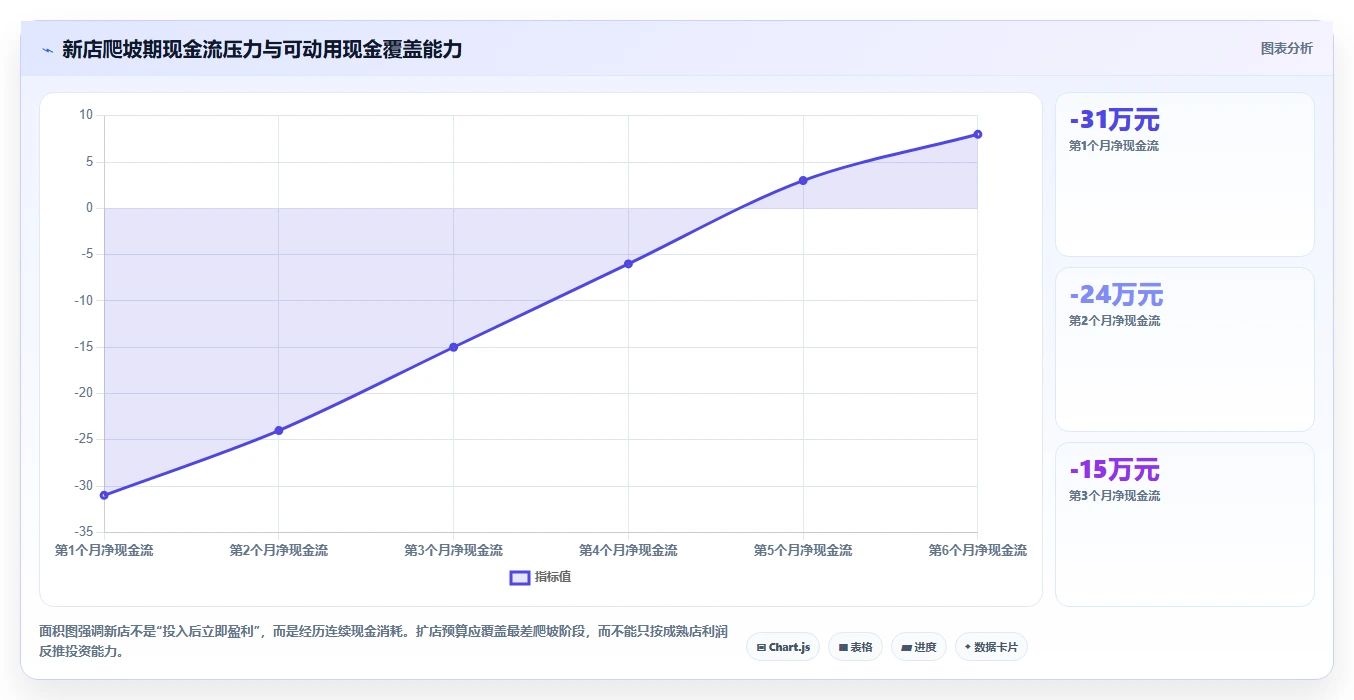
Task: Select the 第3个月净现金流 data point at -15
Action: click(453, 347)
